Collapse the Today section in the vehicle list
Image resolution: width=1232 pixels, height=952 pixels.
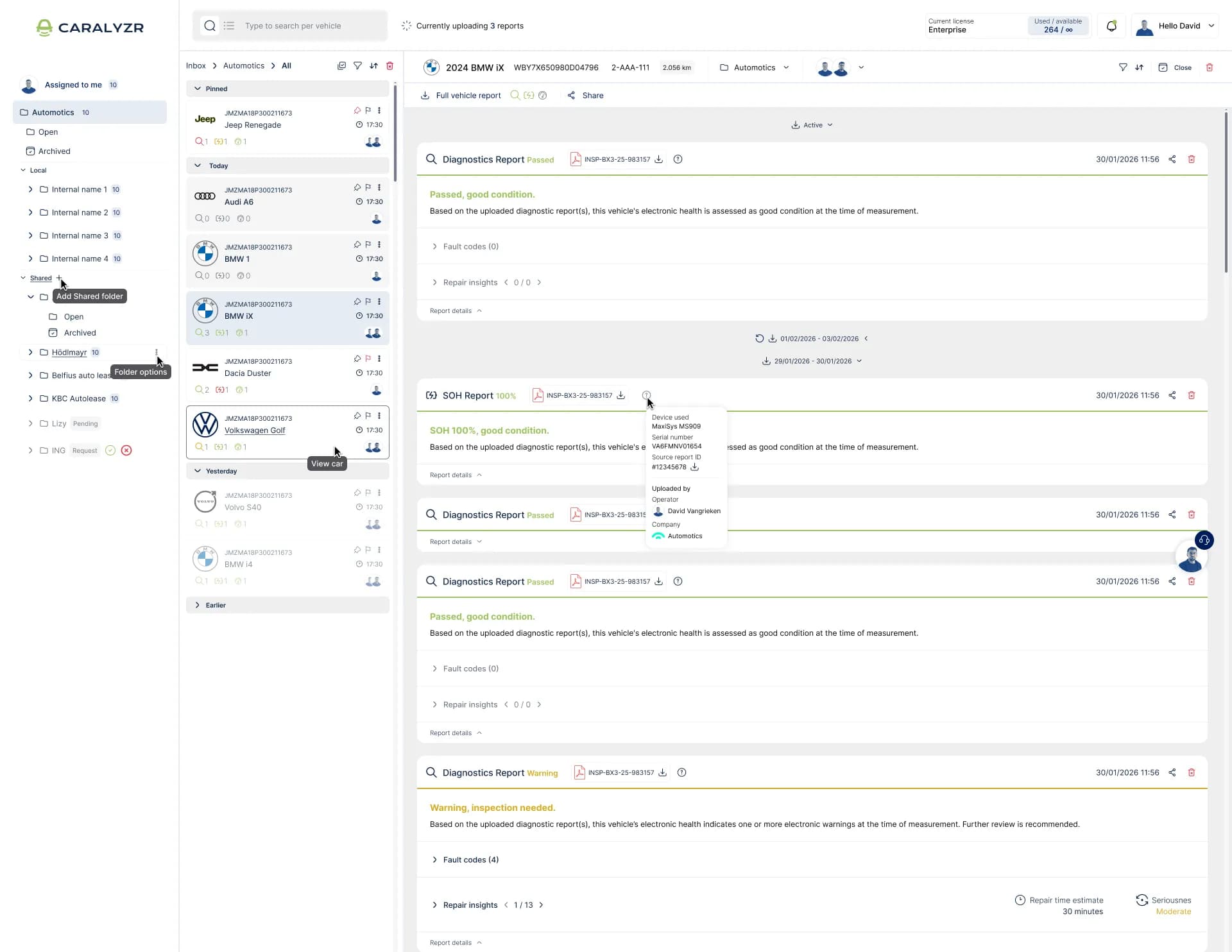[198, 166]
